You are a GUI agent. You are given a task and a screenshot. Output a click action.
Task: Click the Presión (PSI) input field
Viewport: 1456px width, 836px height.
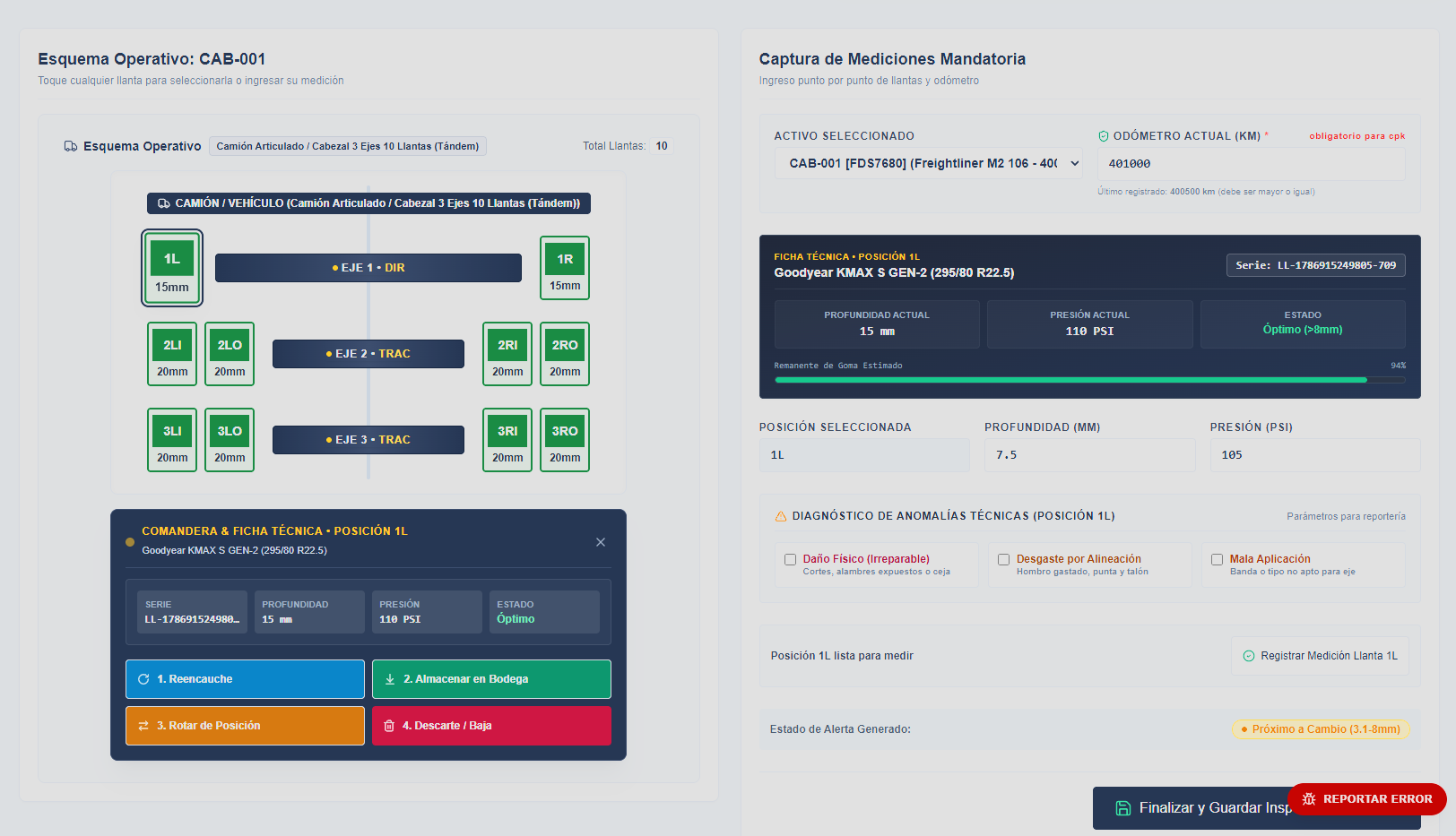point(1315,455)
